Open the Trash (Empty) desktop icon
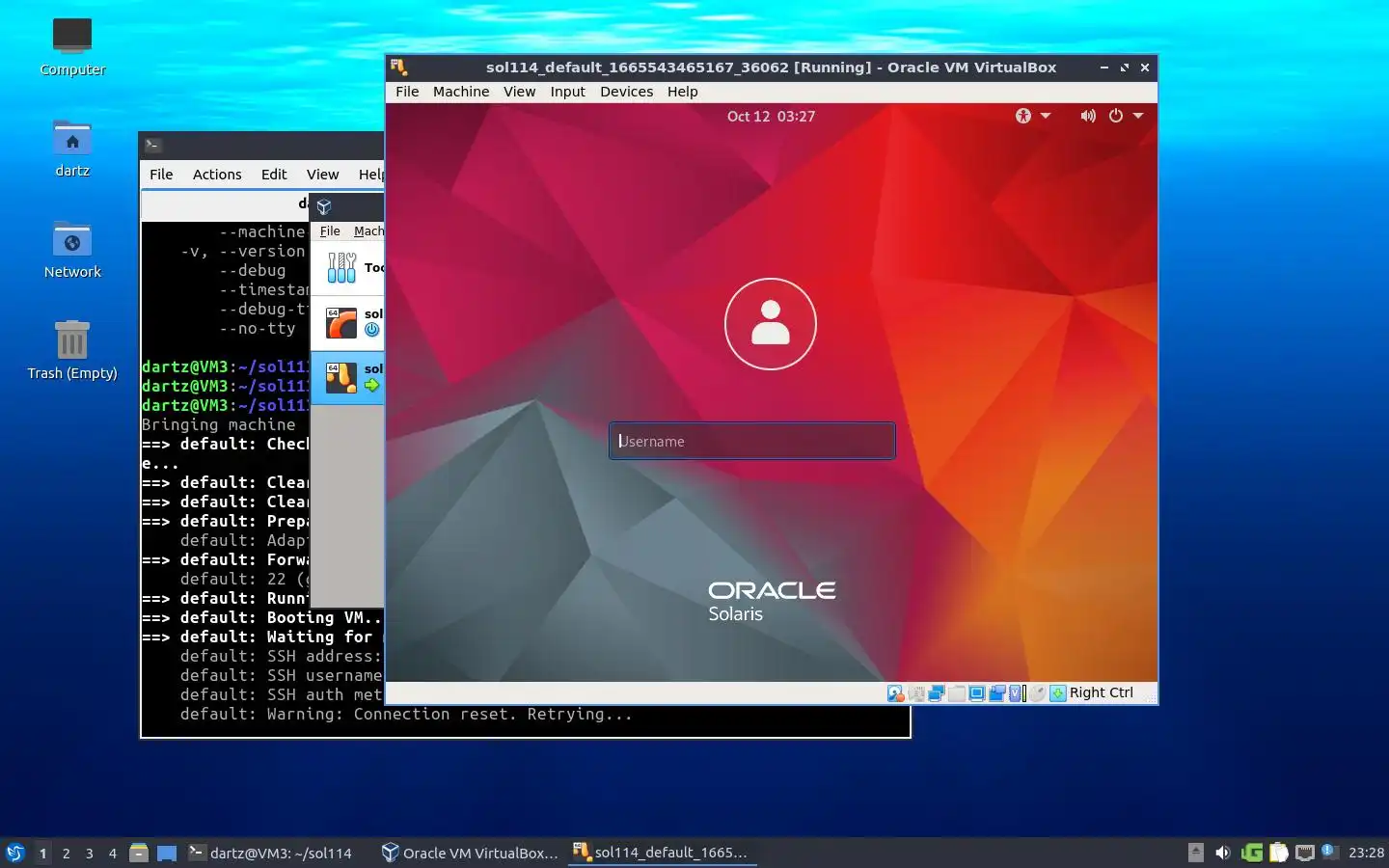The height and width of the screenshot is (868, 1389). [x=72, y=351]
